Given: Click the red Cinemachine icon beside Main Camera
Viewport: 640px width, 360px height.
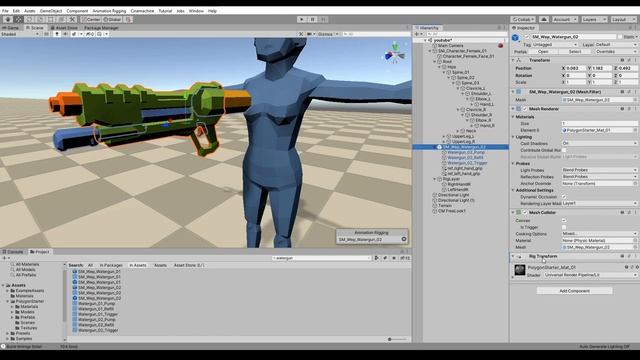Looking at the screenshot, I should point(501,46).
